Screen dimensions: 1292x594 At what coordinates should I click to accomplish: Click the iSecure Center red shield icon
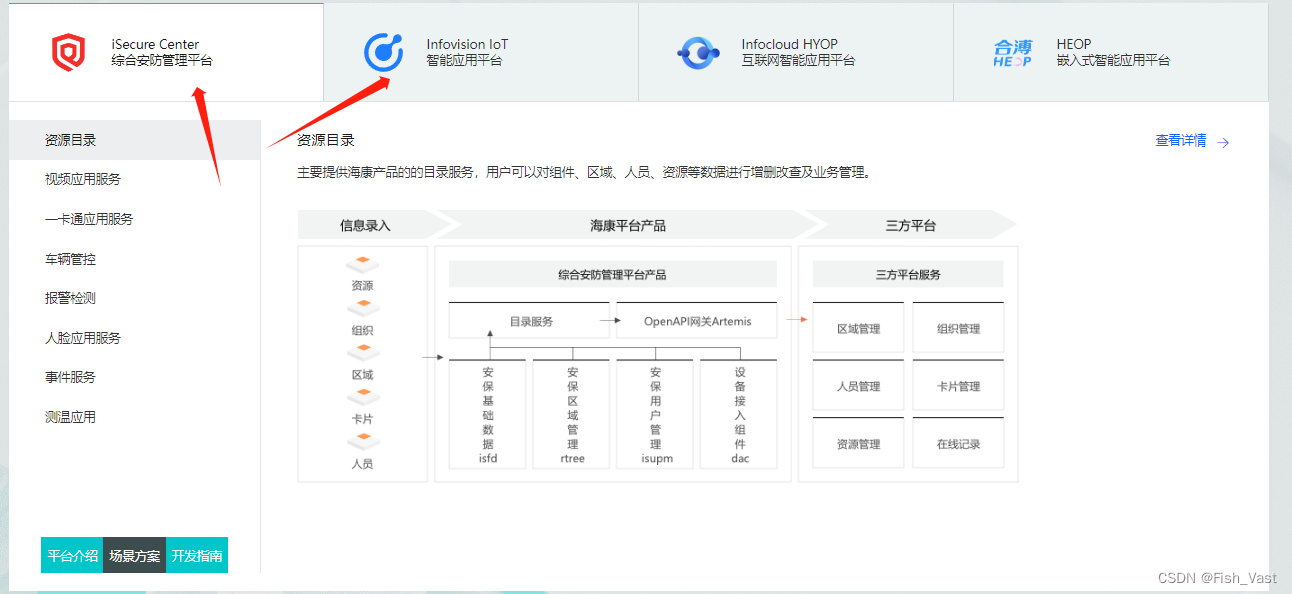tap(69, 53)
